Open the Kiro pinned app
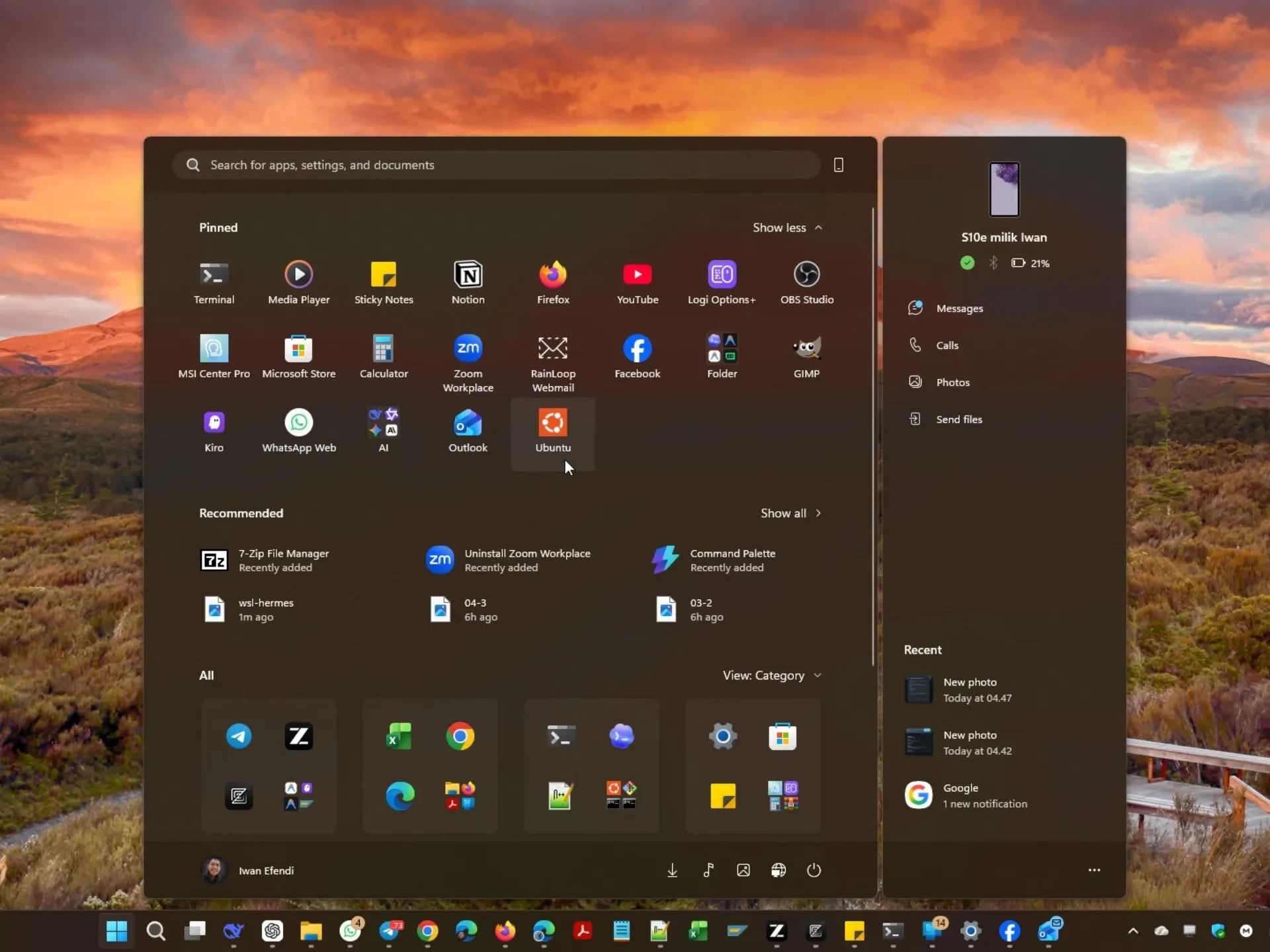1270x952 pixels. coord(214,431)
